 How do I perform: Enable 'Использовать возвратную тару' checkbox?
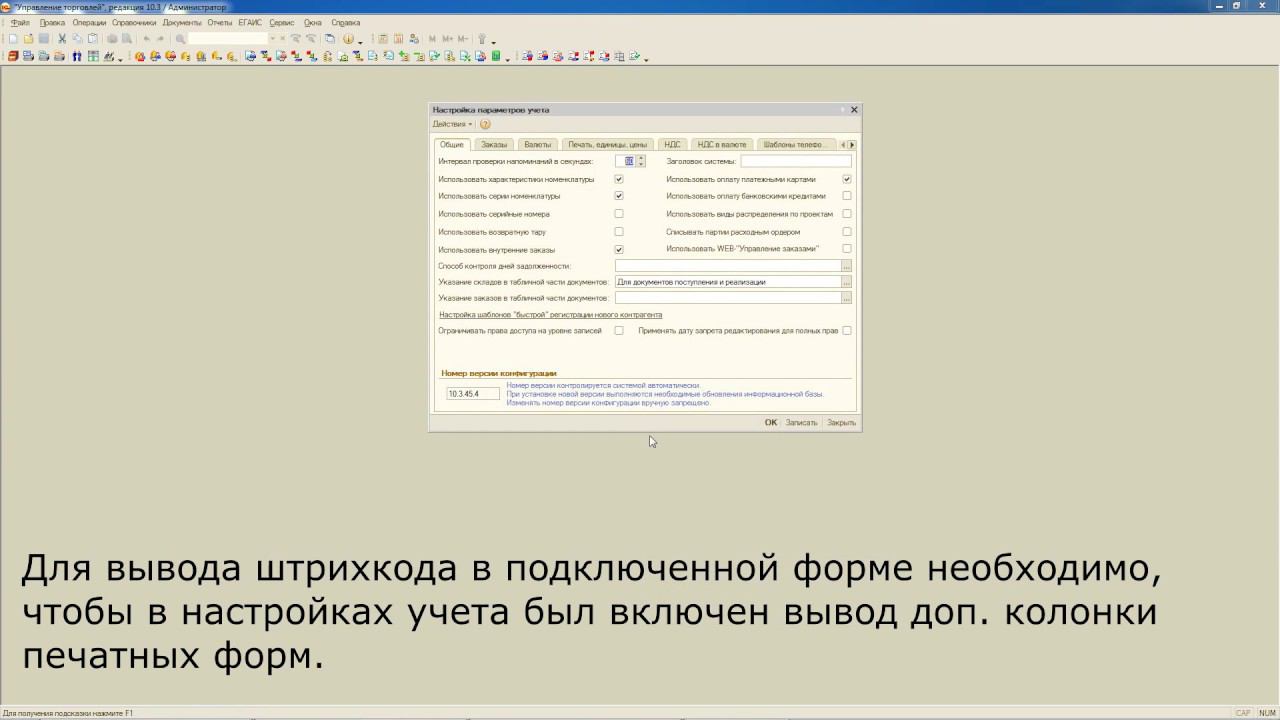click(x=619, y=232)
